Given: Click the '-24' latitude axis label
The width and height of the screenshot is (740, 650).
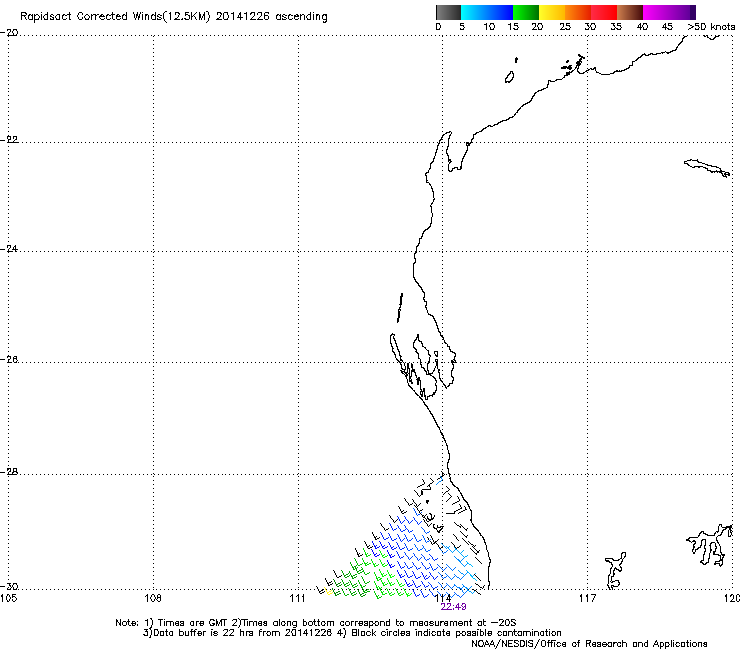Looking at the screenshot, I should (9, 248).
